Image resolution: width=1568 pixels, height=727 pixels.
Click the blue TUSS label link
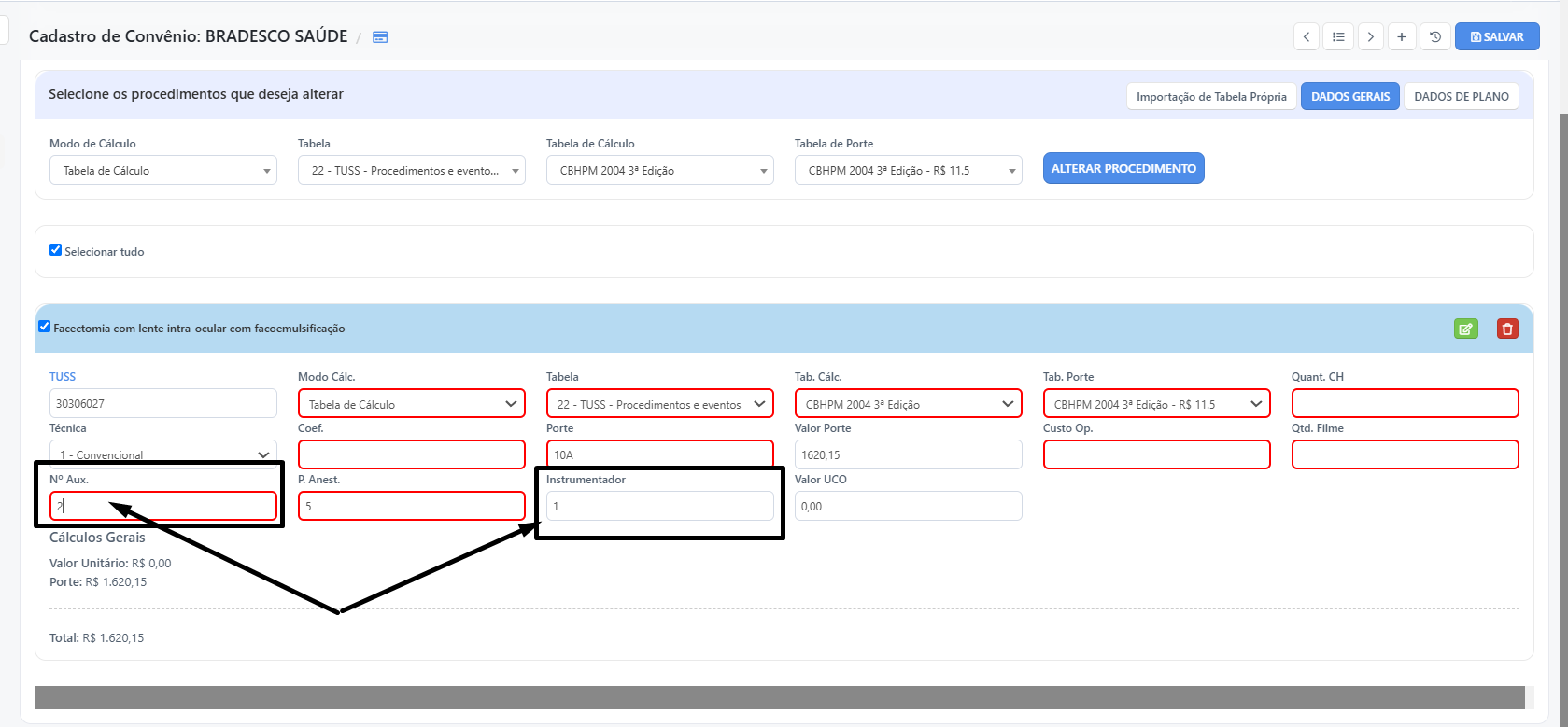[x=63, y=377]
